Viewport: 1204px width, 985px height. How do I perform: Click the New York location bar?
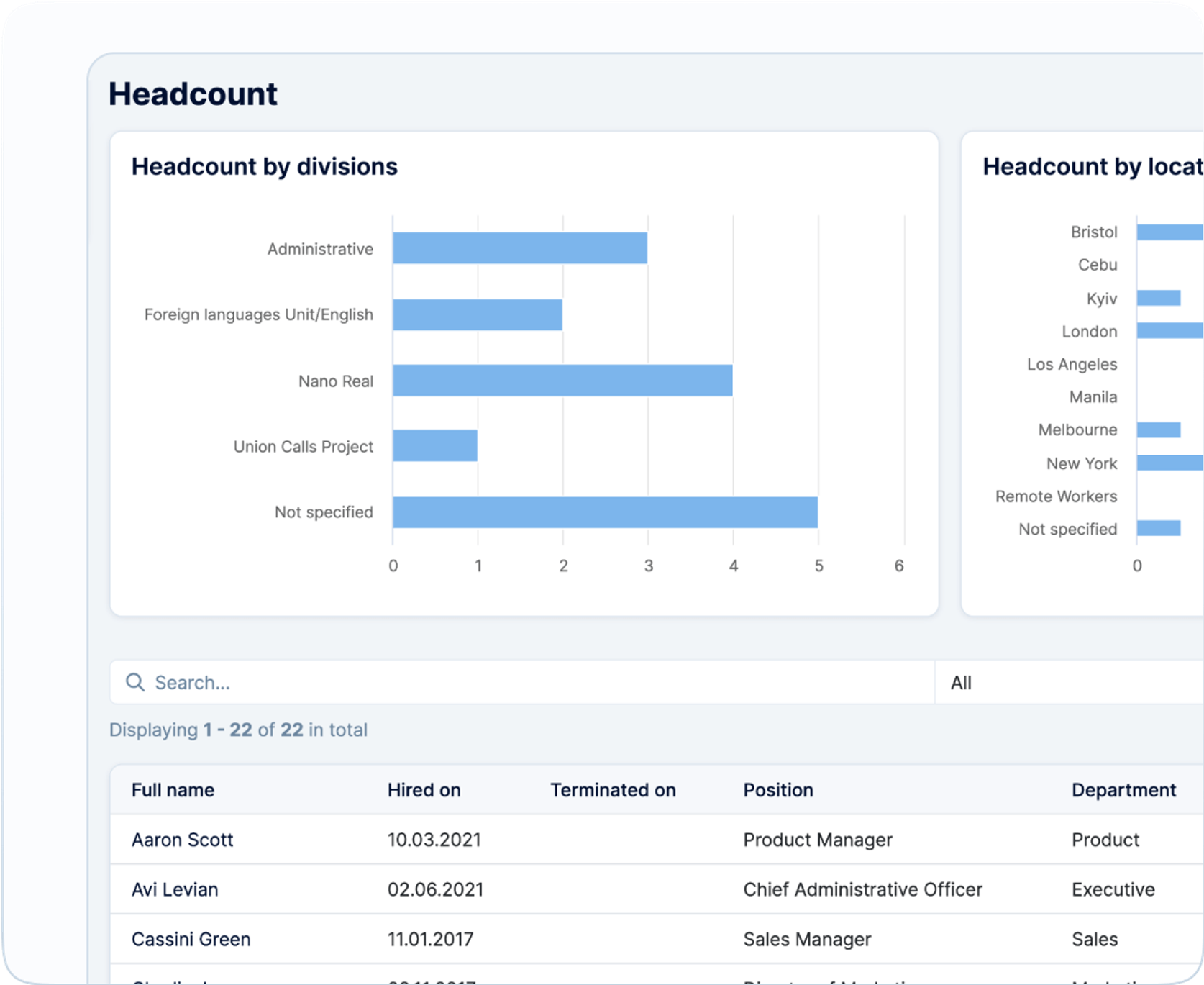(x=1170, y=463)
